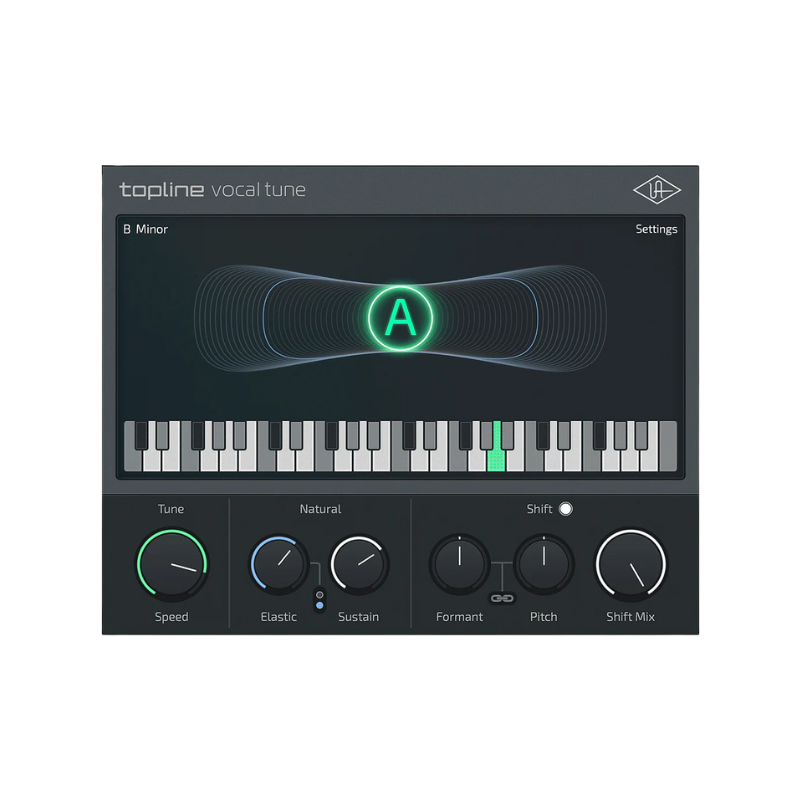This screenshot has height=800, width=800.
Task: Click the first grey key on the keyboard
Action: (x=133, y=459)
